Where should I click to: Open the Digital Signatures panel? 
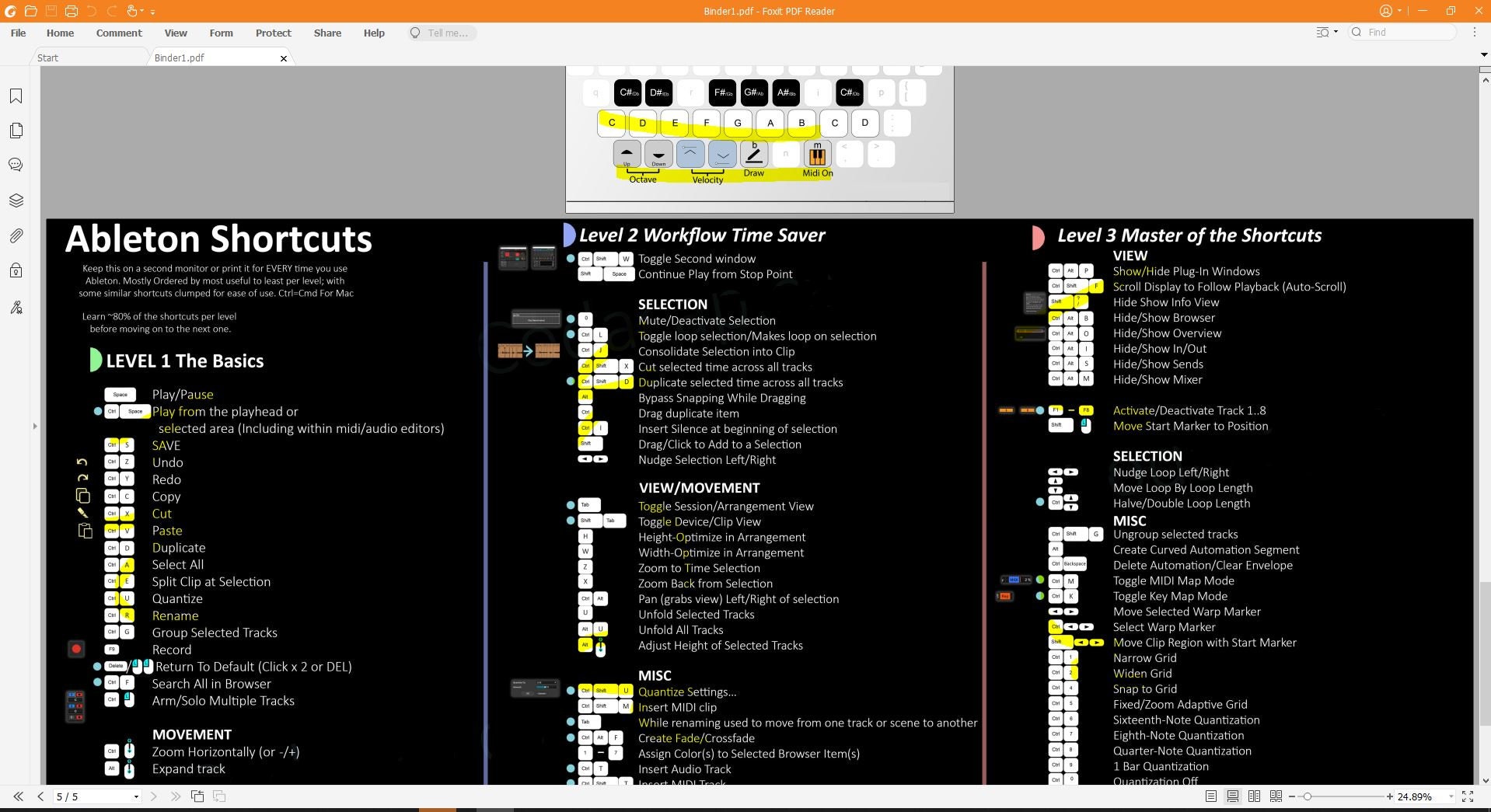(x=16, y=307)
